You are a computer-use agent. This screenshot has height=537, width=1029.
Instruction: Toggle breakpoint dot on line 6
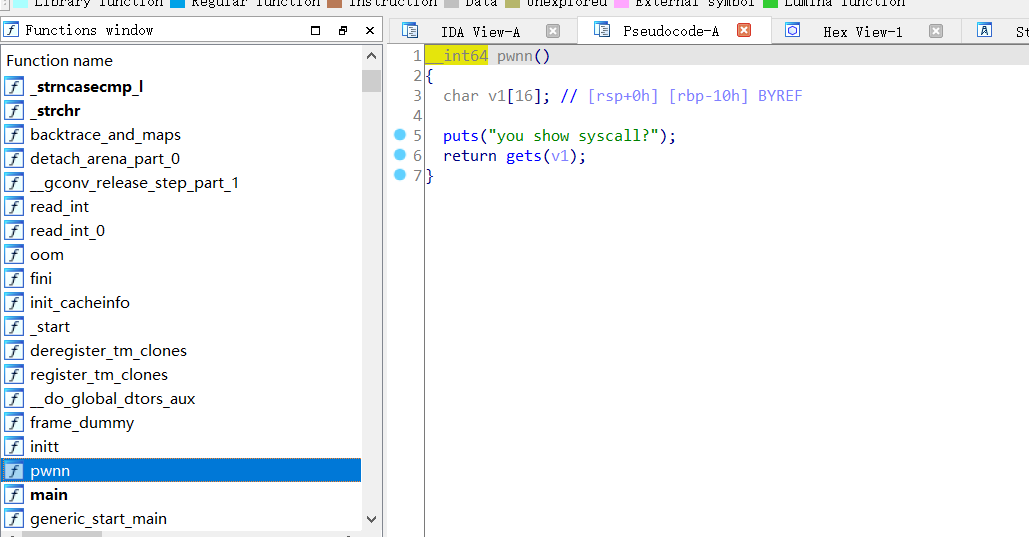400,154
